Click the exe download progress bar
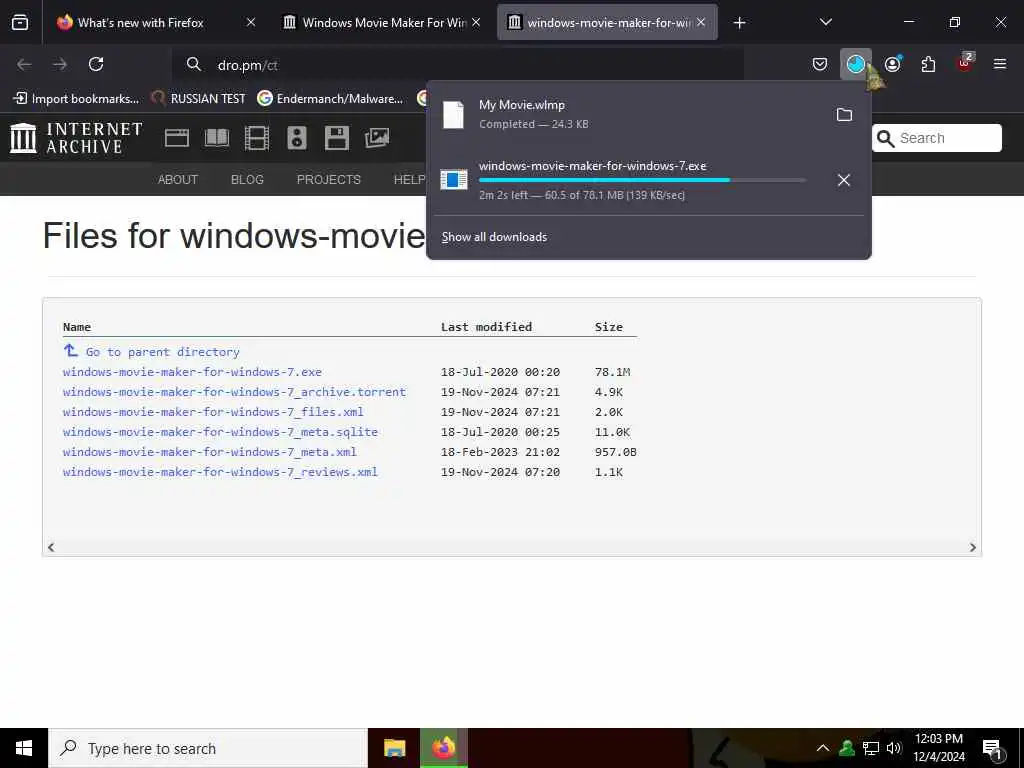This screenshot has width=1024, height=768. click(x=642, y=180)
